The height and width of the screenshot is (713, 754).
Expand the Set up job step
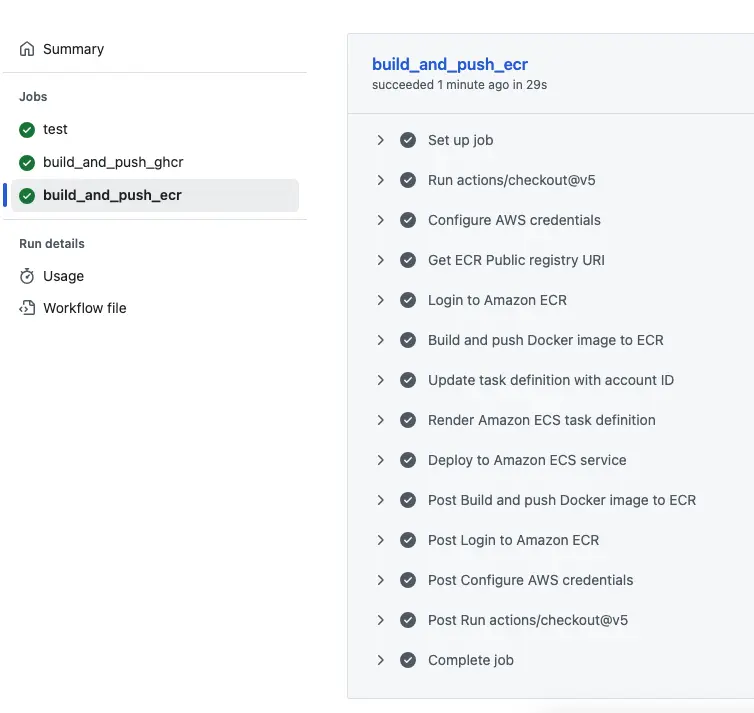380,140
